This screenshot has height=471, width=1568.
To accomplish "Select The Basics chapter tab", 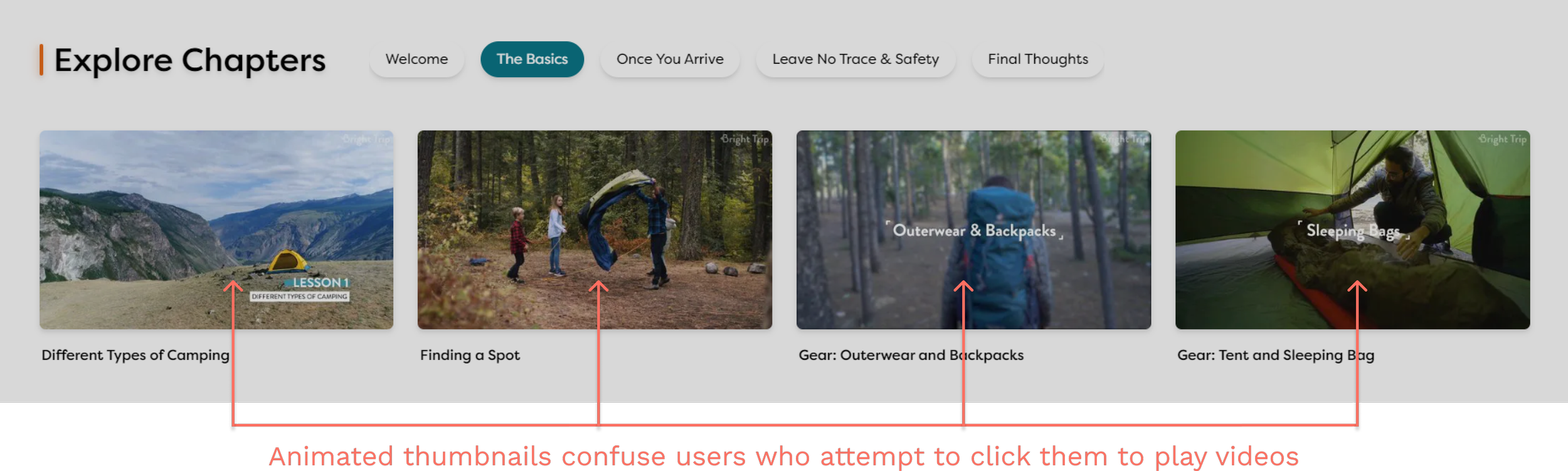I will click(532, 59).
